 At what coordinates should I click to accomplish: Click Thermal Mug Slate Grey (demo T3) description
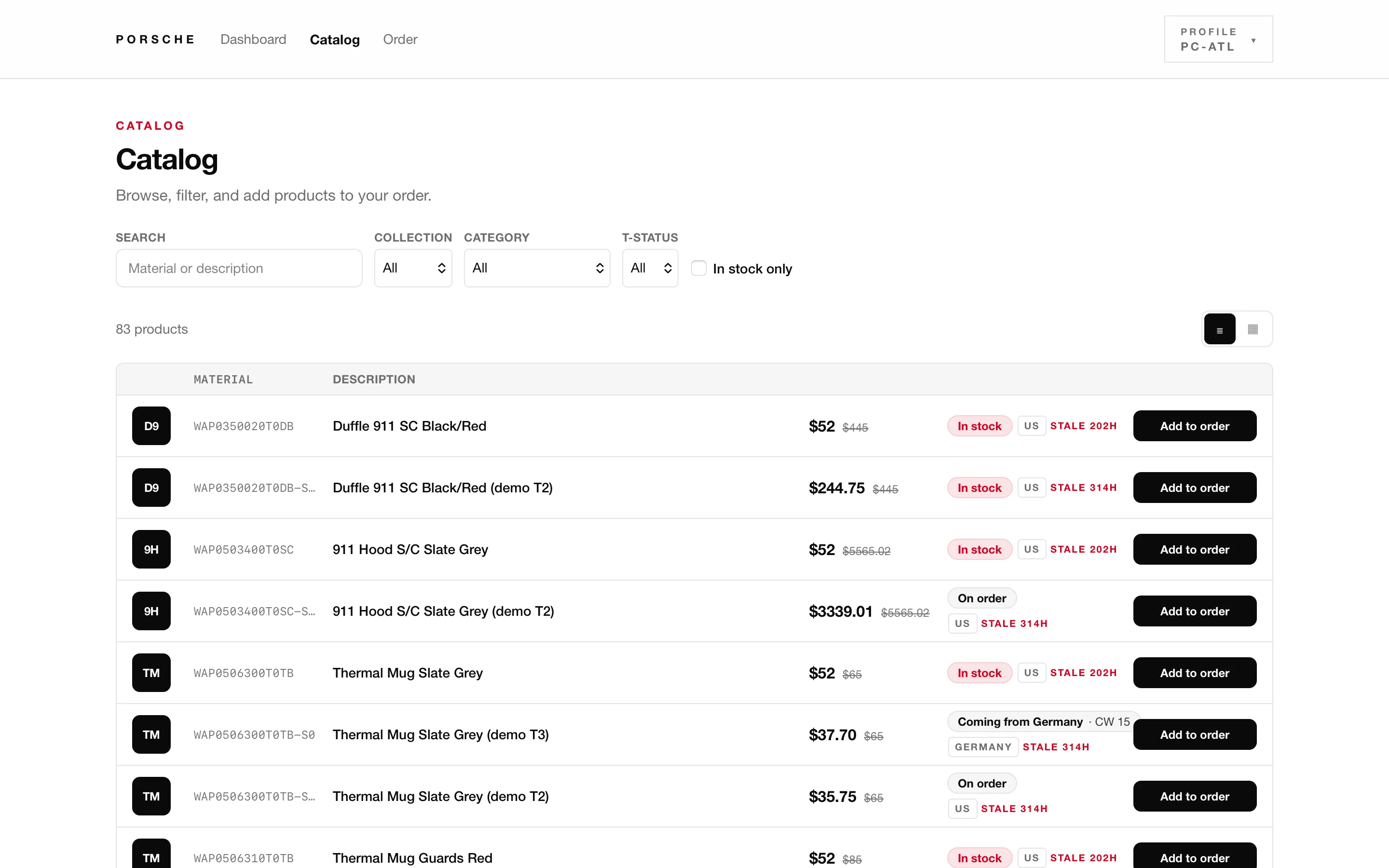(441, 734)
